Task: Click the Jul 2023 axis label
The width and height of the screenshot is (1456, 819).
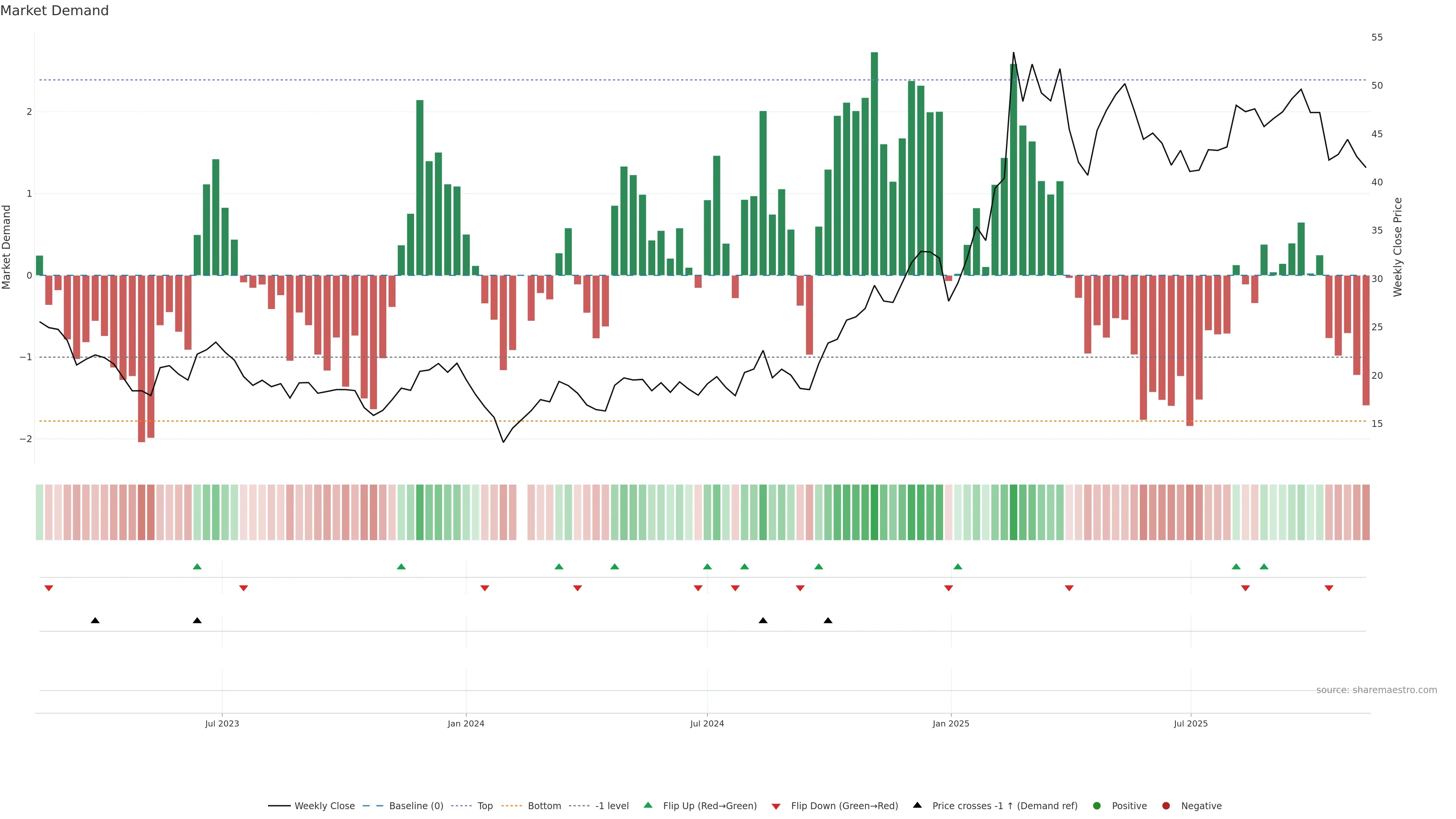Action: coord(221,723)
